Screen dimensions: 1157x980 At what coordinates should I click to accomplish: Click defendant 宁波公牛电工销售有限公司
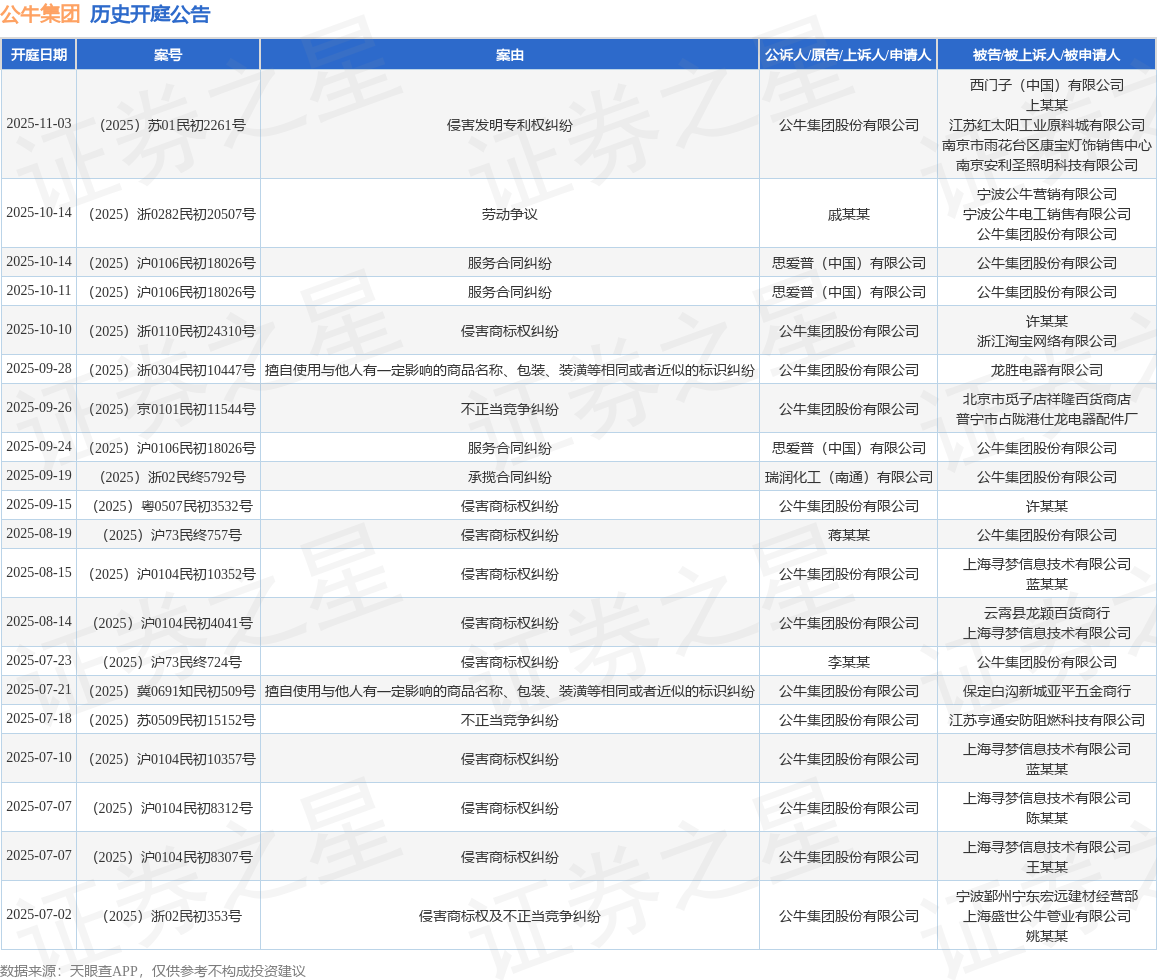tap(1047, 214)
